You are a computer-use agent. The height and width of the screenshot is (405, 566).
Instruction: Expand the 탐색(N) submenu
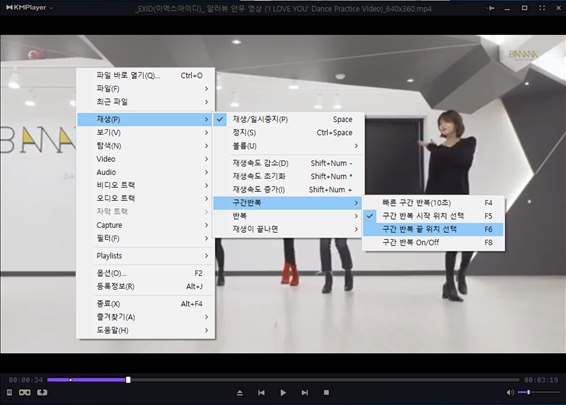click(146, 146)
